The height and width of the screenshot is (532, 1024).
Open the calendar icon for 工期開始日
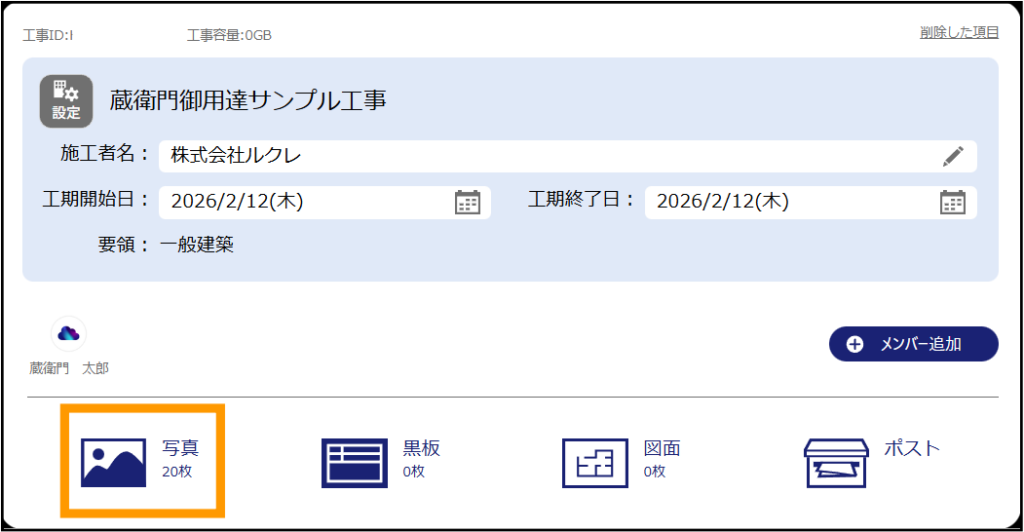point(467,202)
